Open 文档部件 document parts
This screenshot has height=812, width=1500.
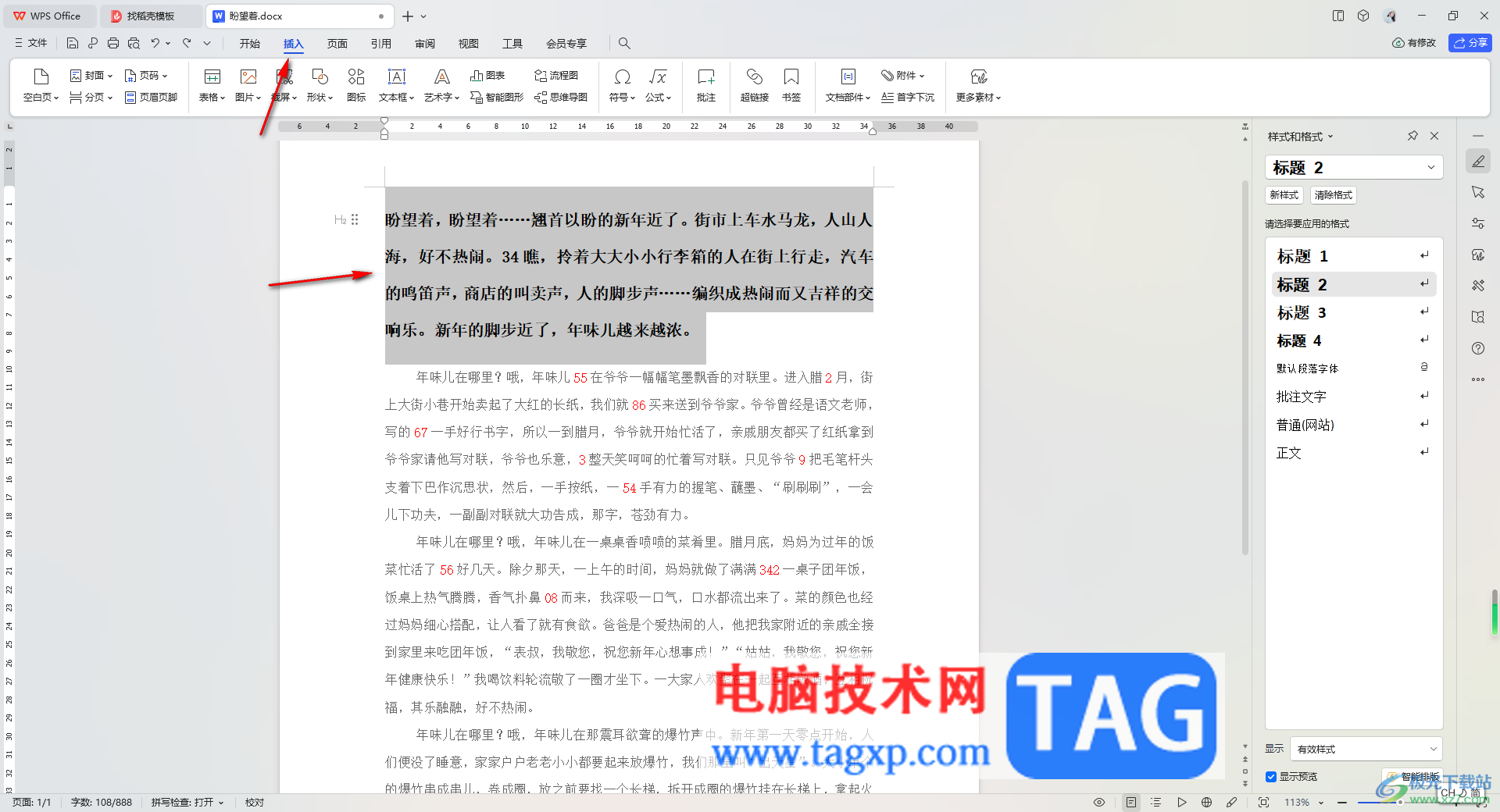[x=848, y=85]
